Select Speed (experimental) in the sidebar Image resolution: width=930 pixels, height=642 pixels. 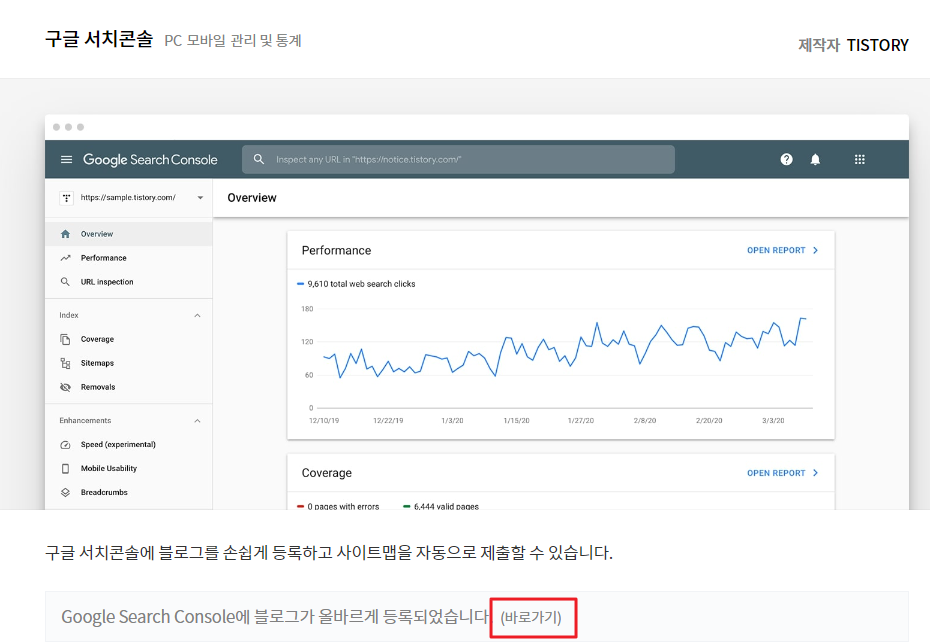(129, 444)
